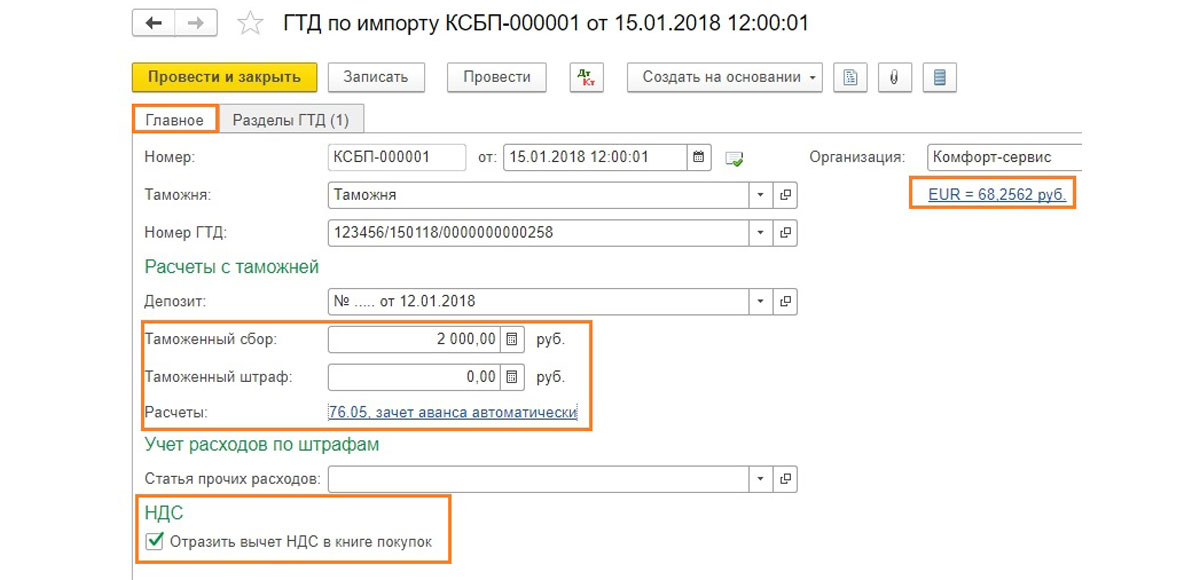Screen dimensions: 1200x580
Task: Open the EUR exchange rate link
Action: (x=996, y=195)
